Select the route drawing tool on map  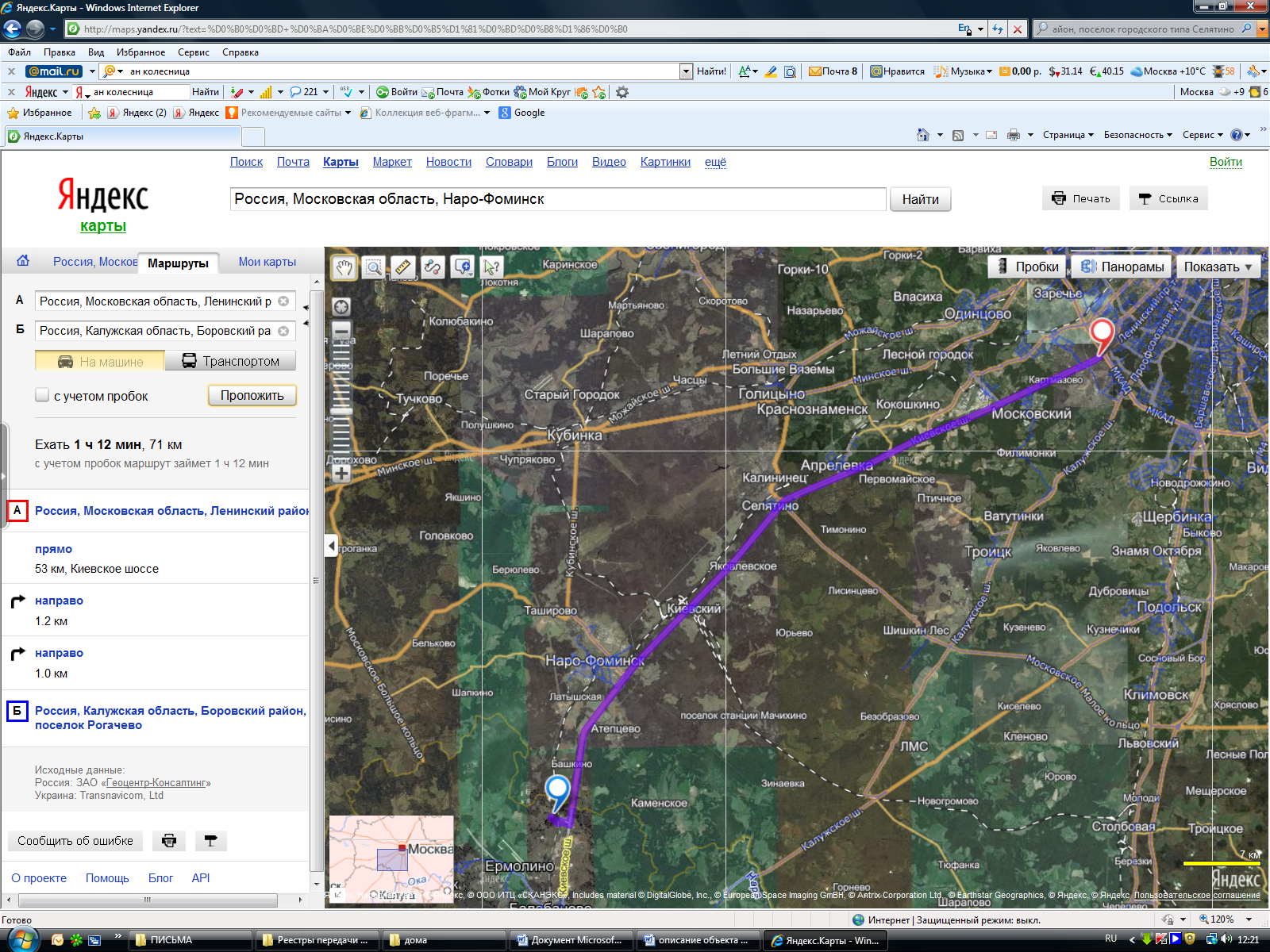coord(432,267)
